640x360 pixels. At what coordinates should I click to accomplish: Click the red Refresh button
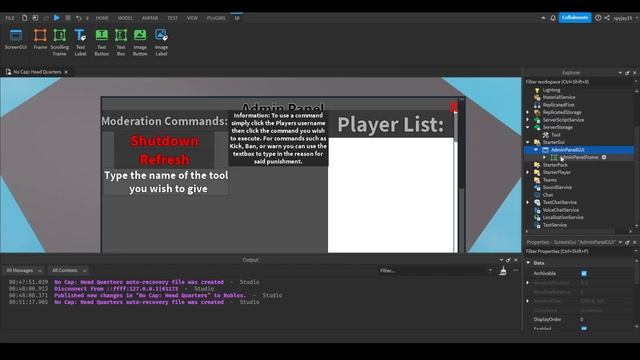click(164, 160)
